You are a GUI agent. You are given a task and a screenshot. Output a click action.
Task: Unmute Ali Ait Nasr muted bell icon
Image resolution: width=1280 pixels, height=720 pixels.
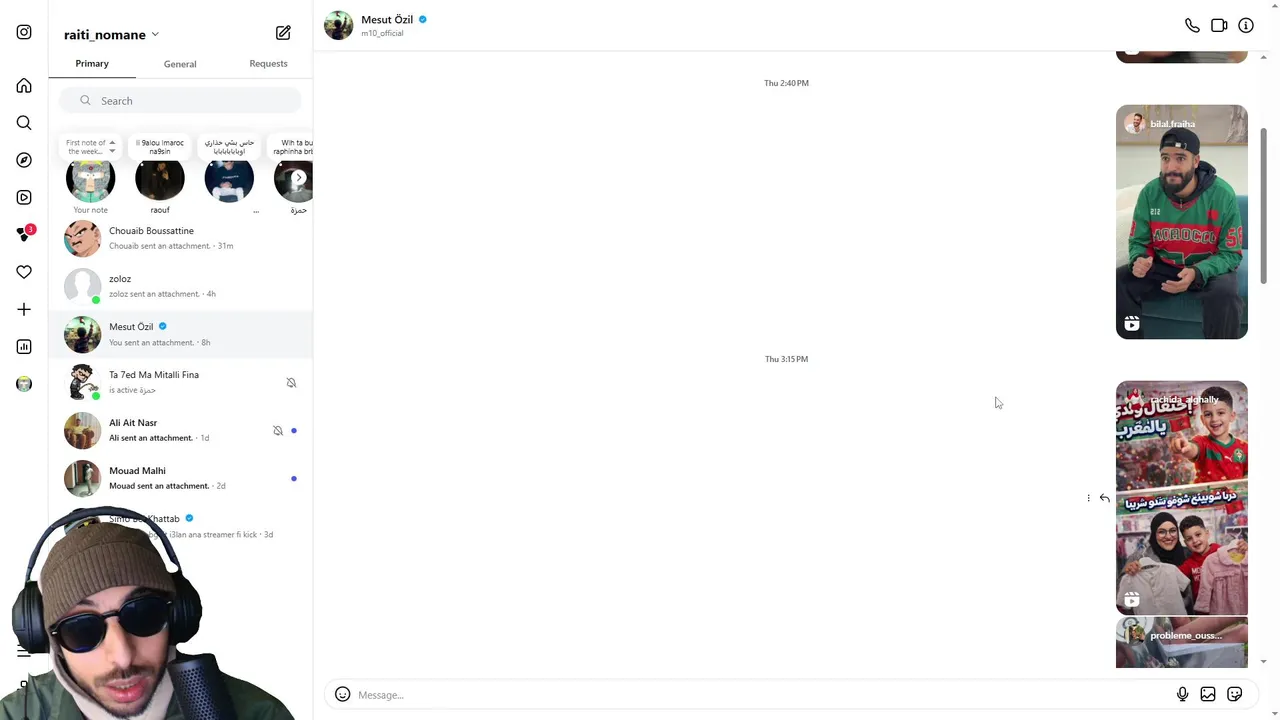tap(278, 431)
